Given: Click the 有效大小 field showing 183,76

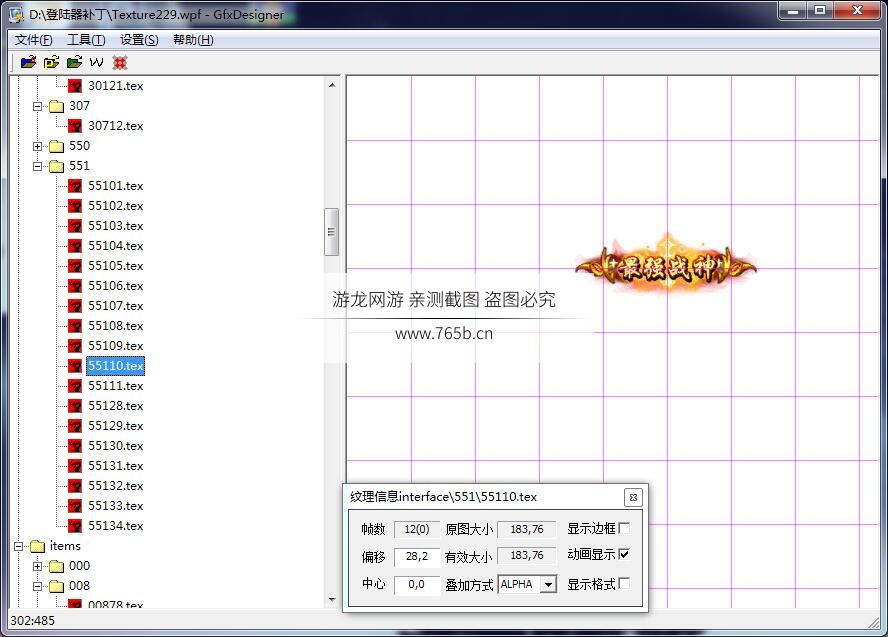Looking at the screenshot, I should [x=527, y=555].
